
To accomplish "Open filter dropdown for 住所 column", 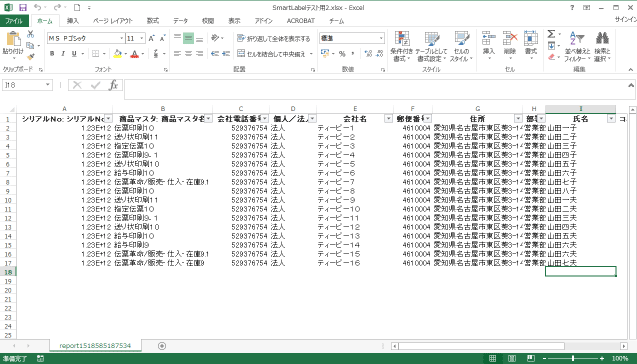I will (x=518, y=119).
